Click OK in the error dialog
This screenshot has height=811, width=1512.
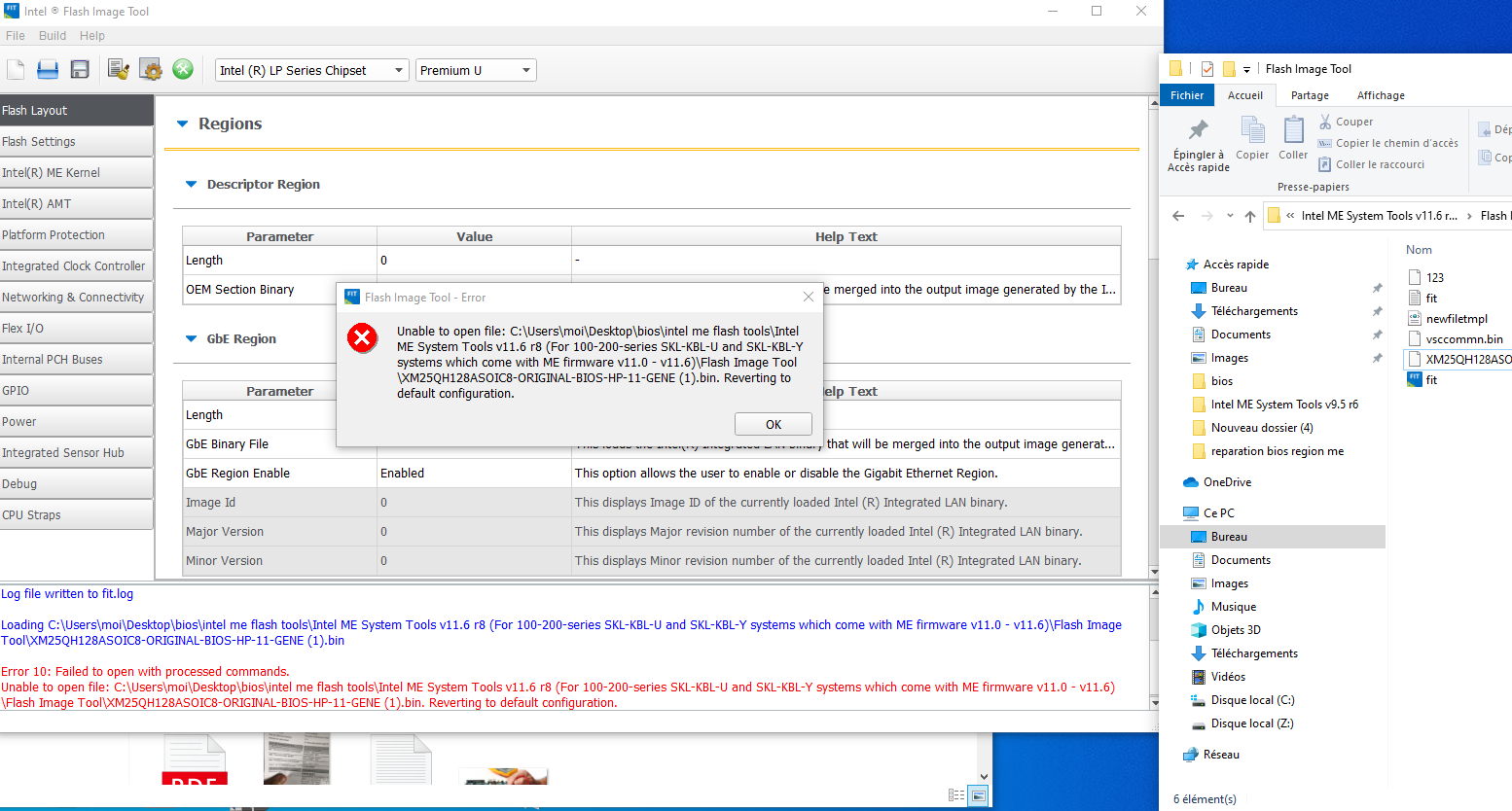pos(774,424)
